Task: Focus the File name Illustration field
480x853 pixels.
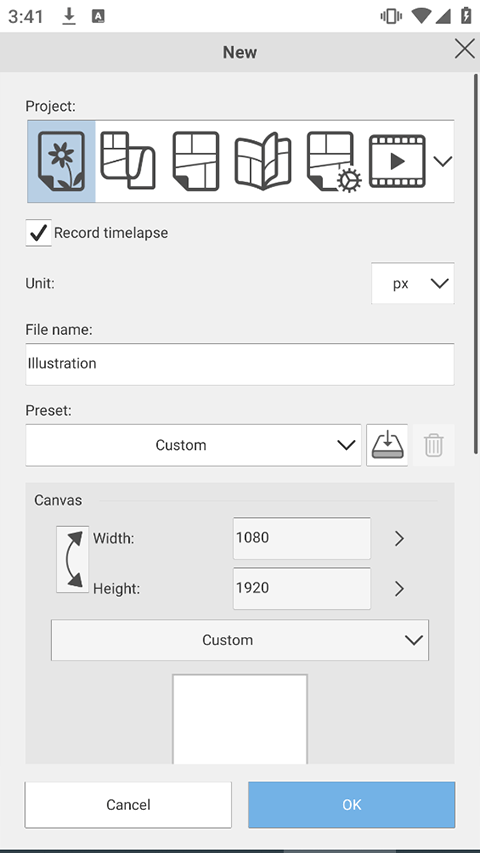Action: pos(240,364)
